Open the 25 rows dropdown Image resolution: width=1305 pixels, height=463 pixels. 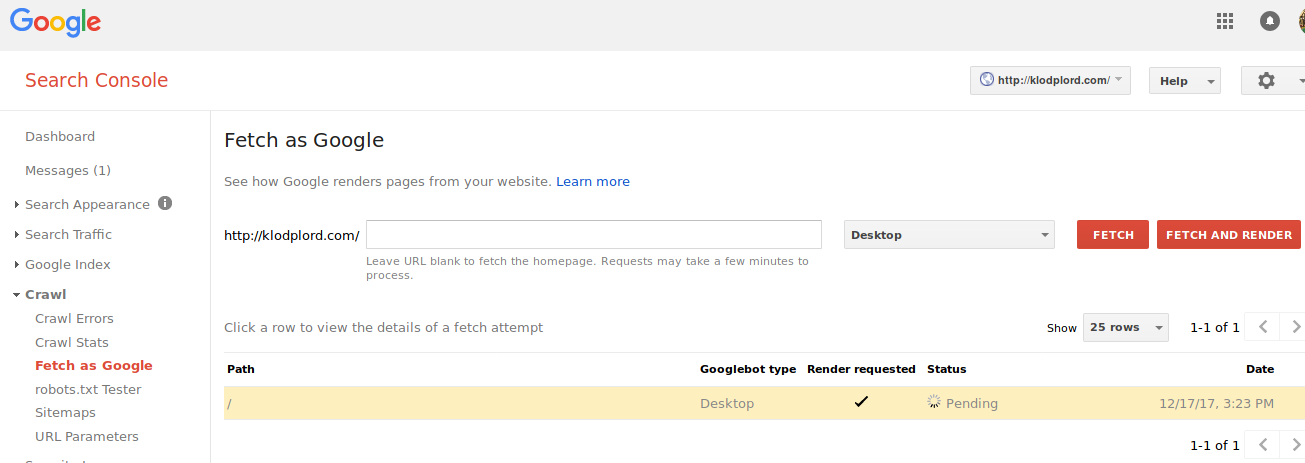(1126, 327)
